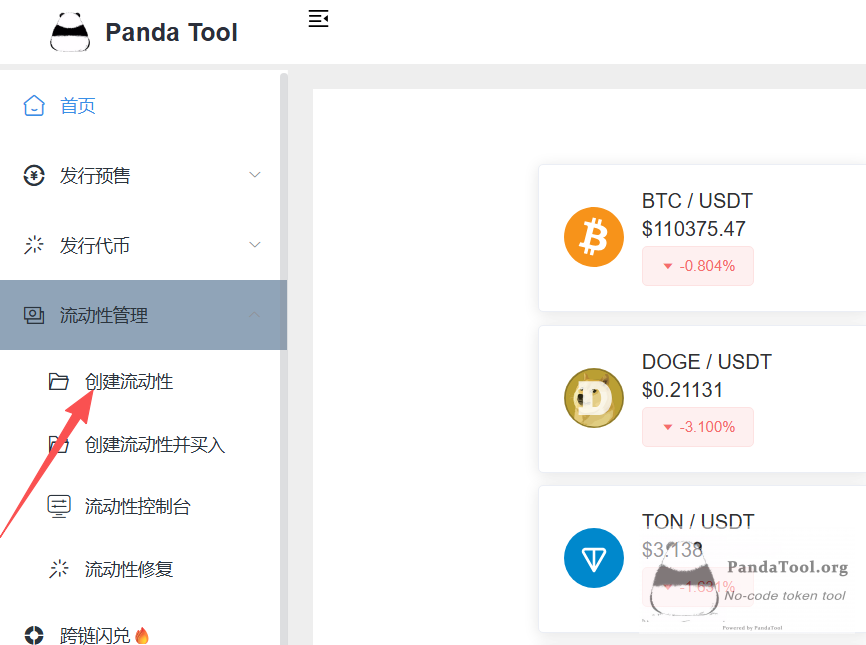Click the DOGE / USDT pair title
Viewport: 866px width, 645px height.
click(706, 362)
